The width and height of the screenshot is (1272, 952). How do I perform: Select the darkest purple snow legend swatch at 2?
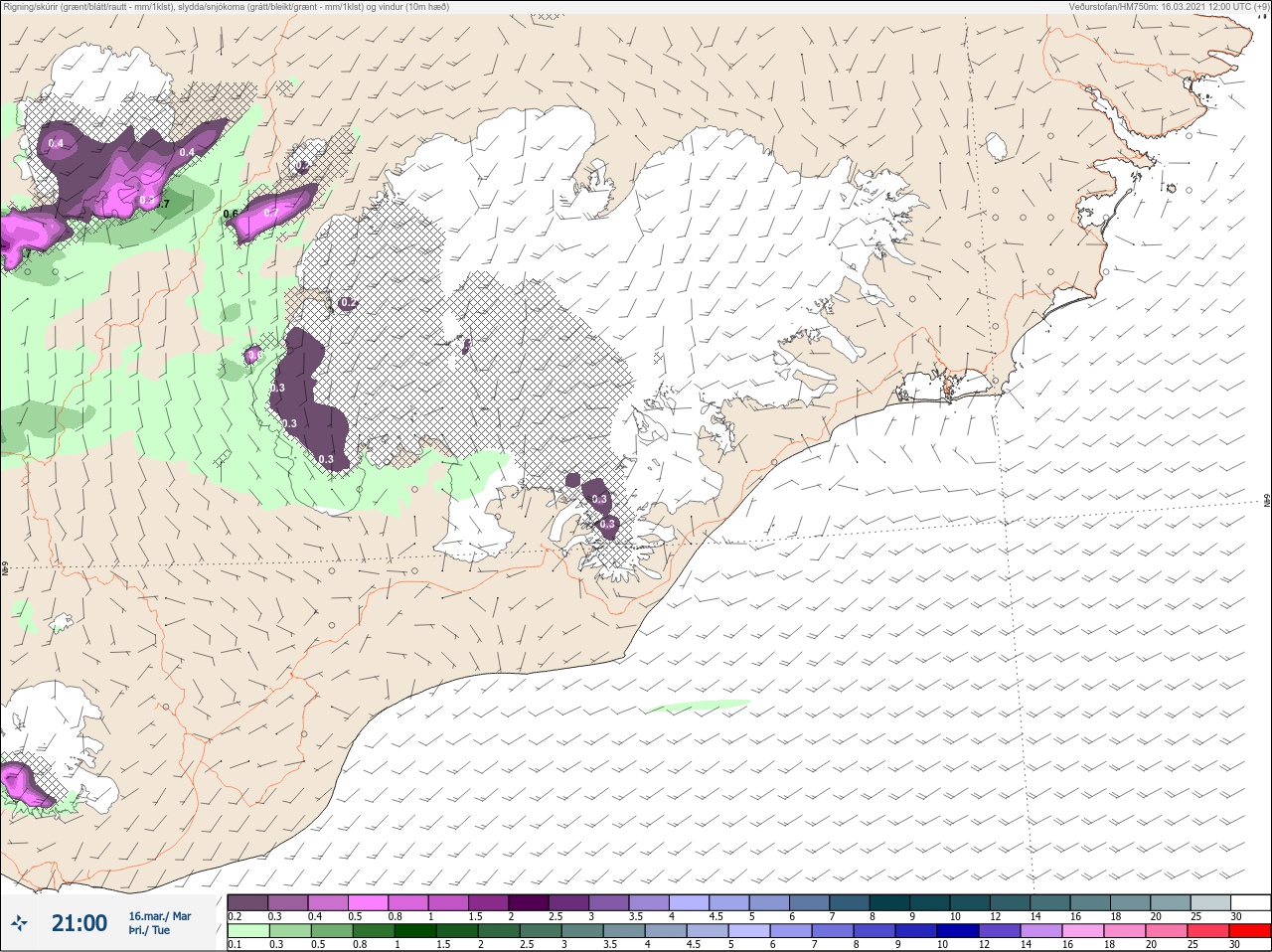point(530,902)
